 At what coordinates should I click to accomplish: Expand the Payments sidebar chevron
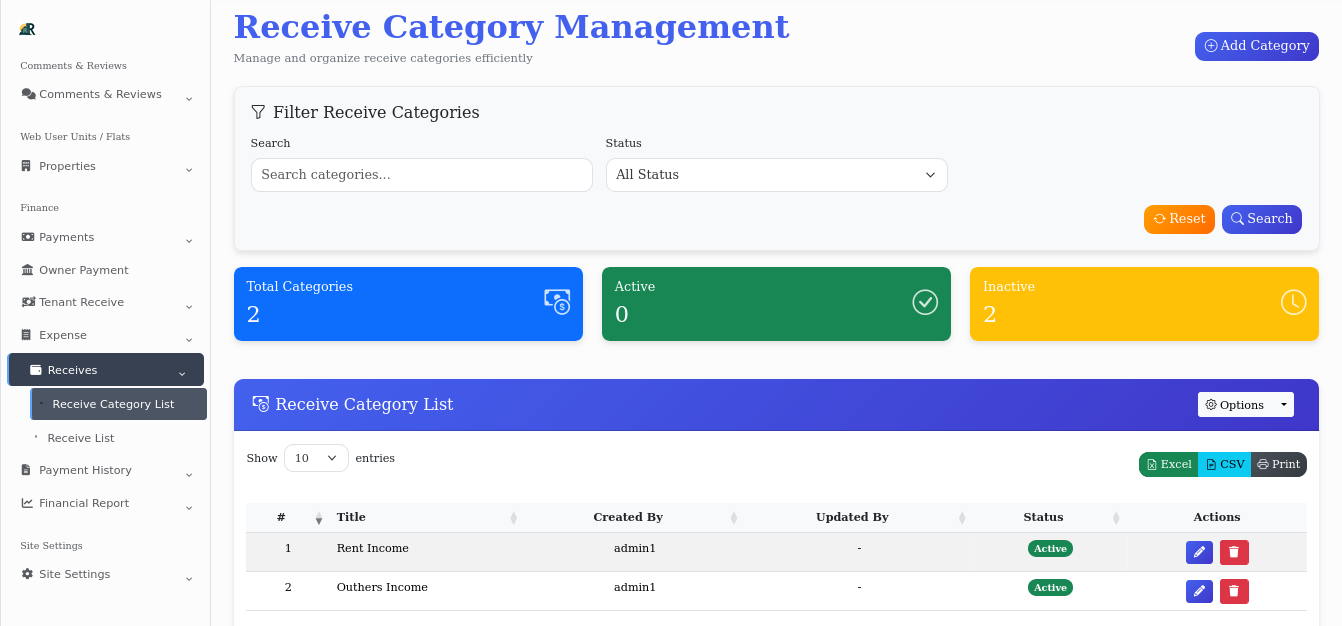[189, 240]
